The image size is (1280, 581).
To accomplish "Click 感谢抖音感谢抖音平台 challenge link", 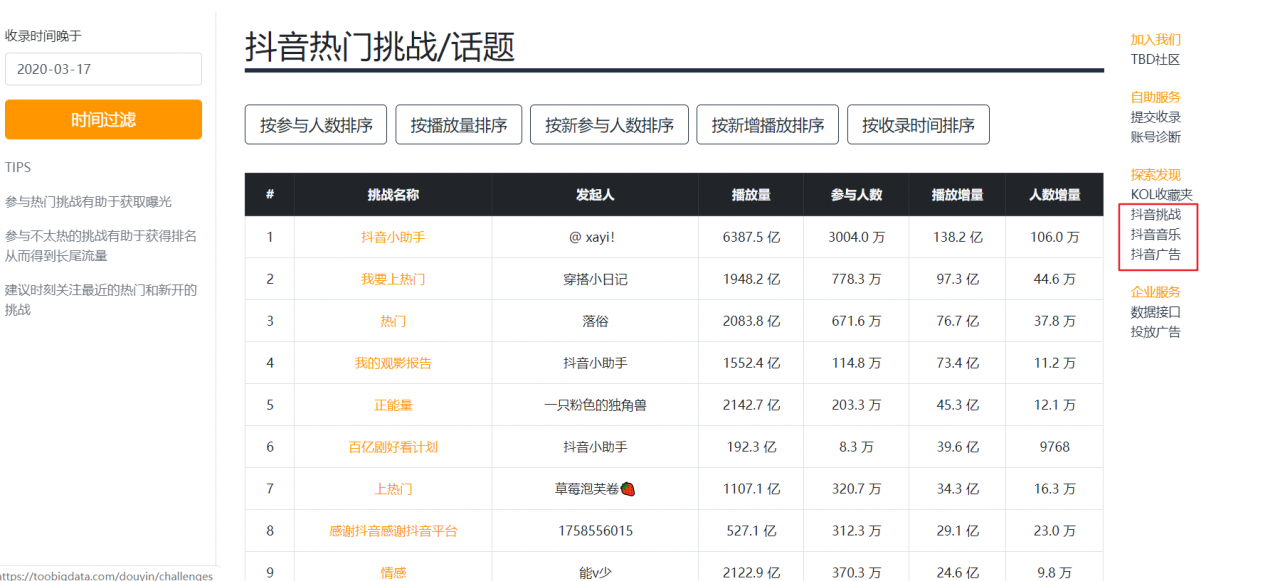I will click(x=393, y=531).
